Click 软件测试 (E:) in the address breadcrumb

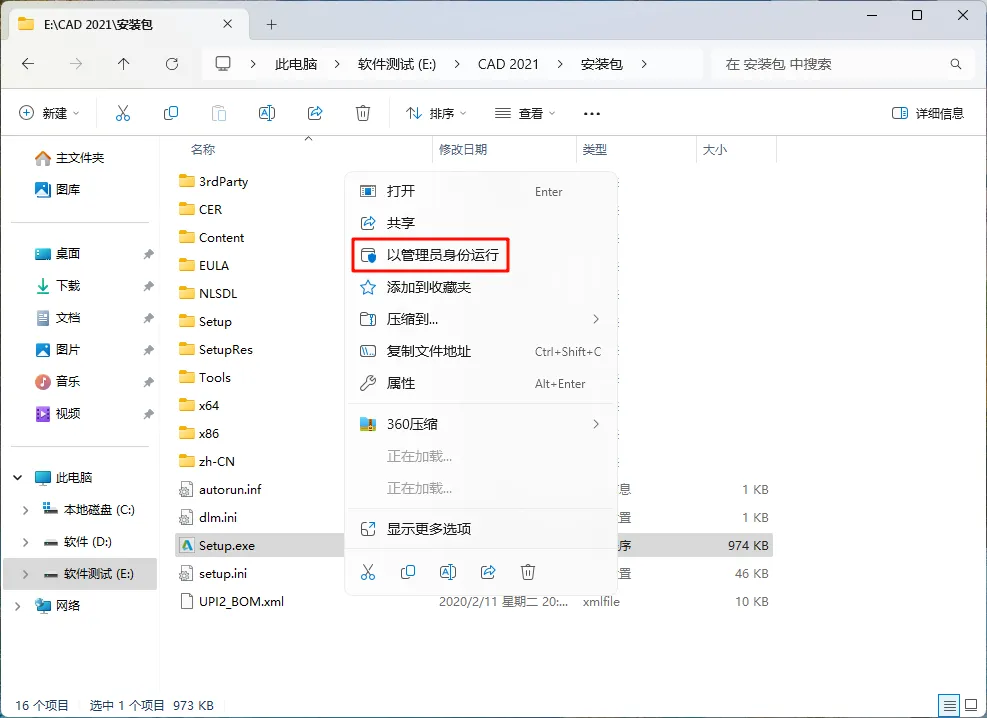click(397, 64)
